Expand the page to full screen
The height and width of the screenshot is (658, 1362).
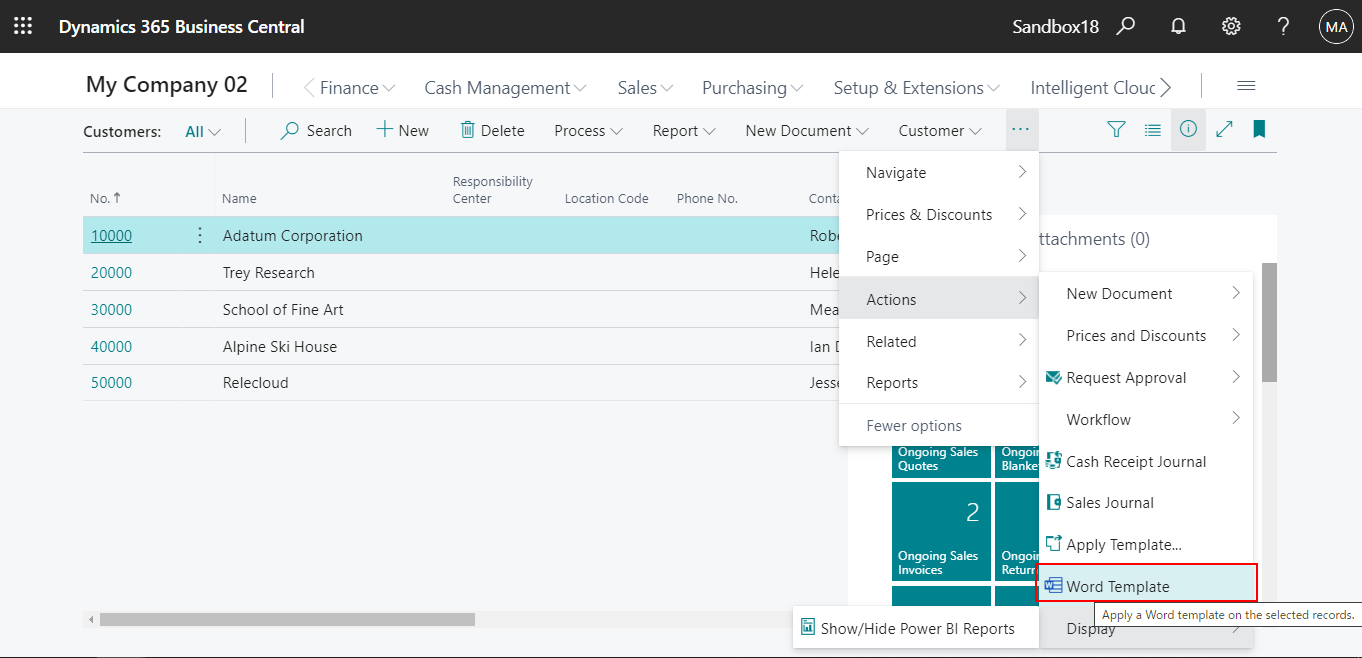point(1224,130)
